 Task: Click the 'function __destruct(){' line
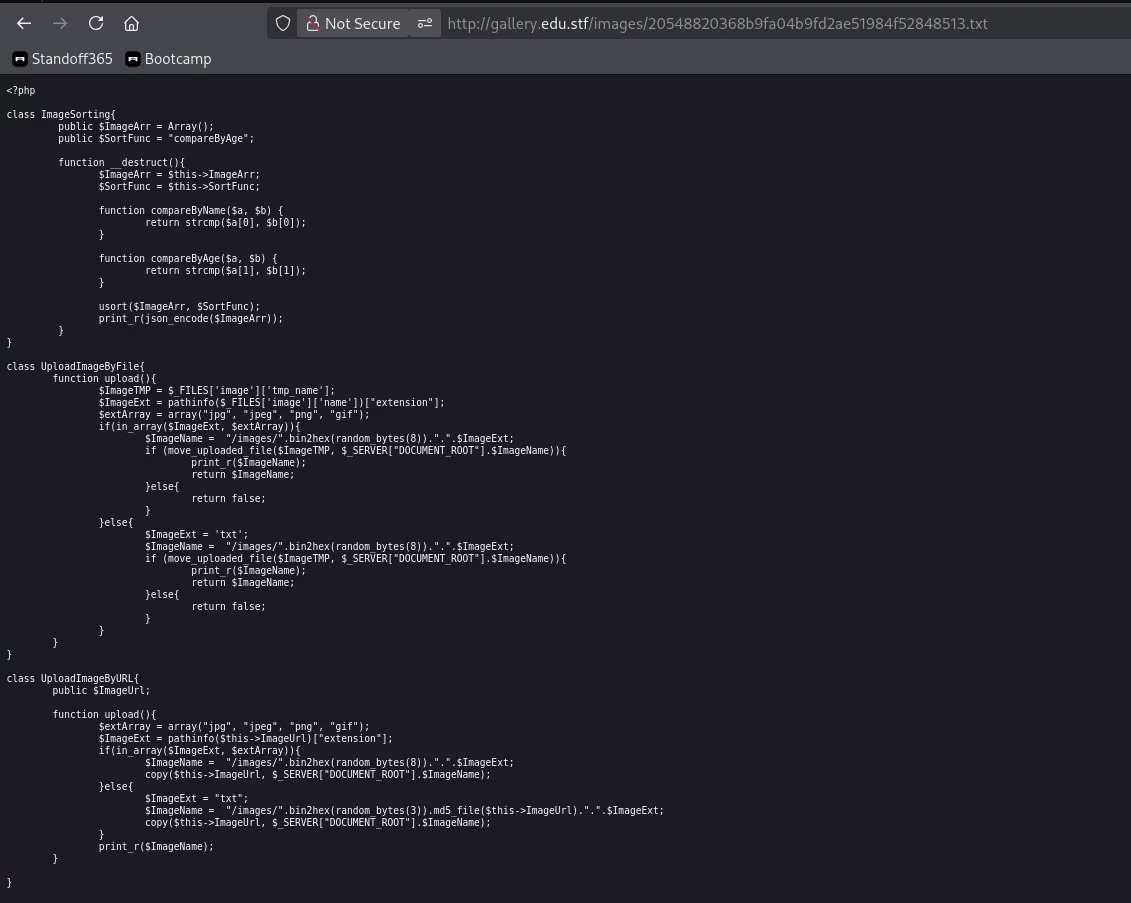121,163
